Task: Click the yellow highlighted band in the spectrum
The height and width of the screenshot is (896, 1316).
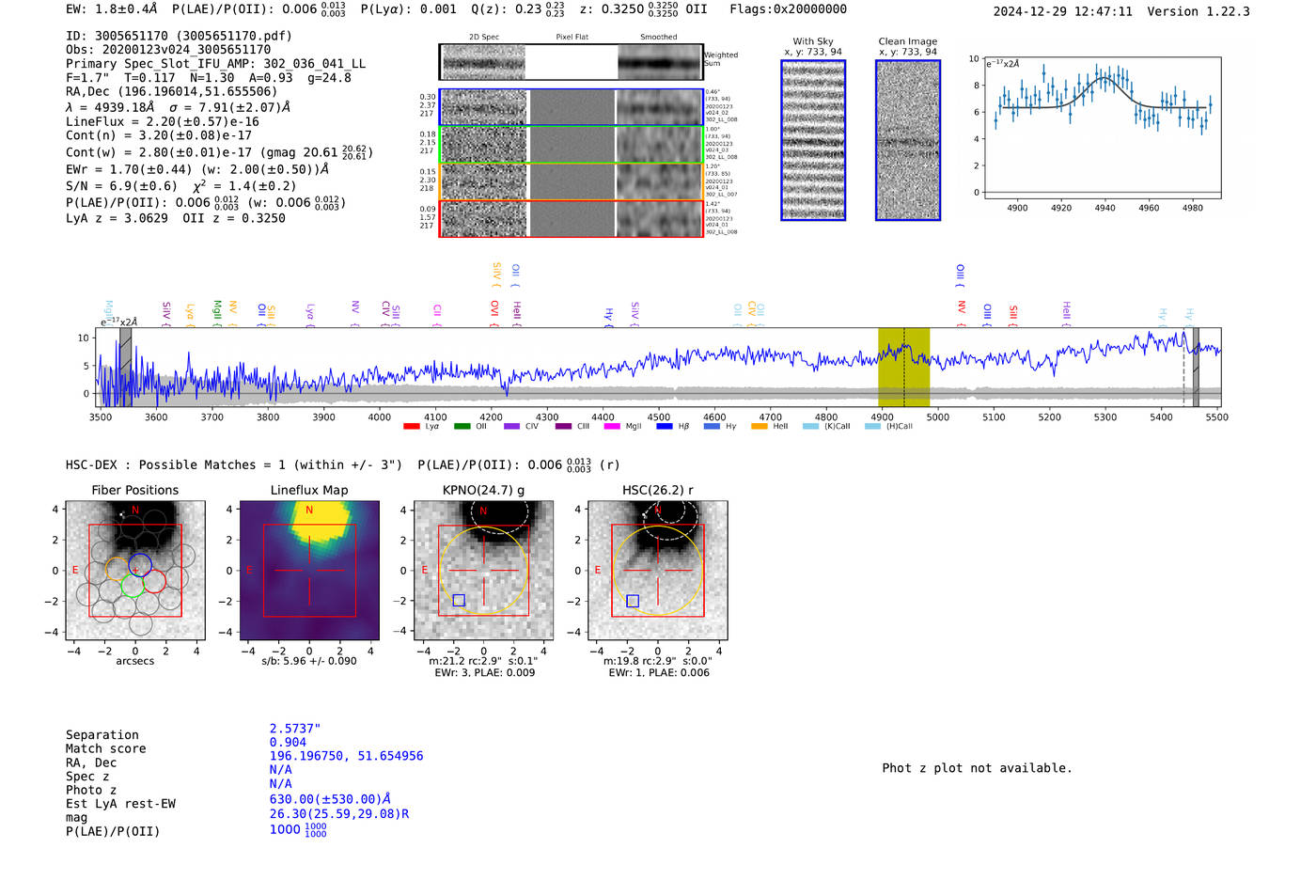Action: (x=903, y=368)
